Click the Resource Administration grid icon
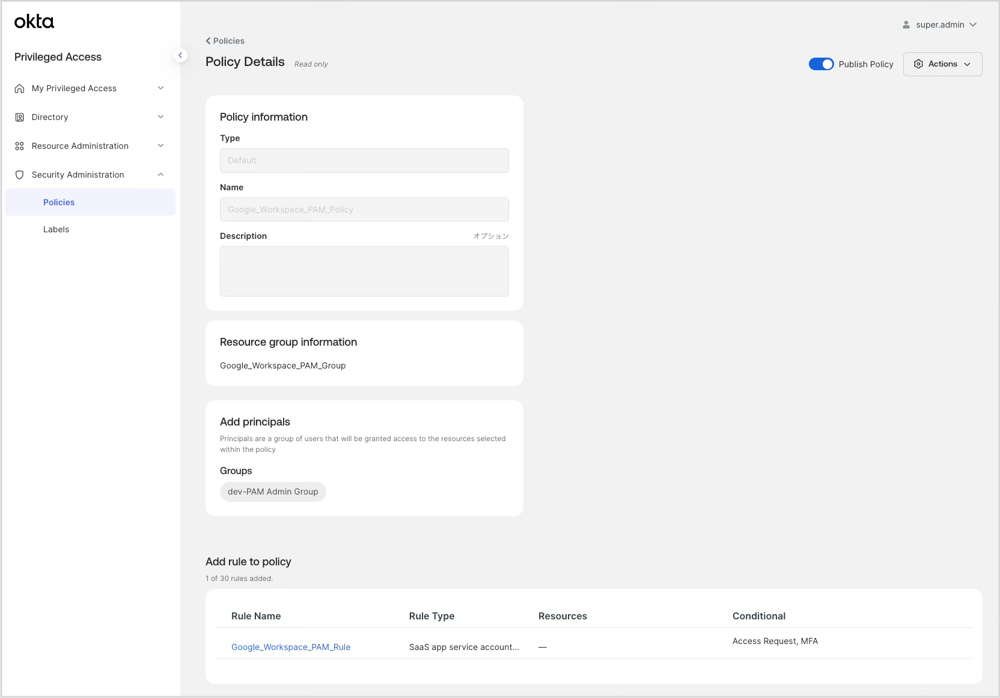The height and width of the screenshot is (698, 1000). [19, 146]
